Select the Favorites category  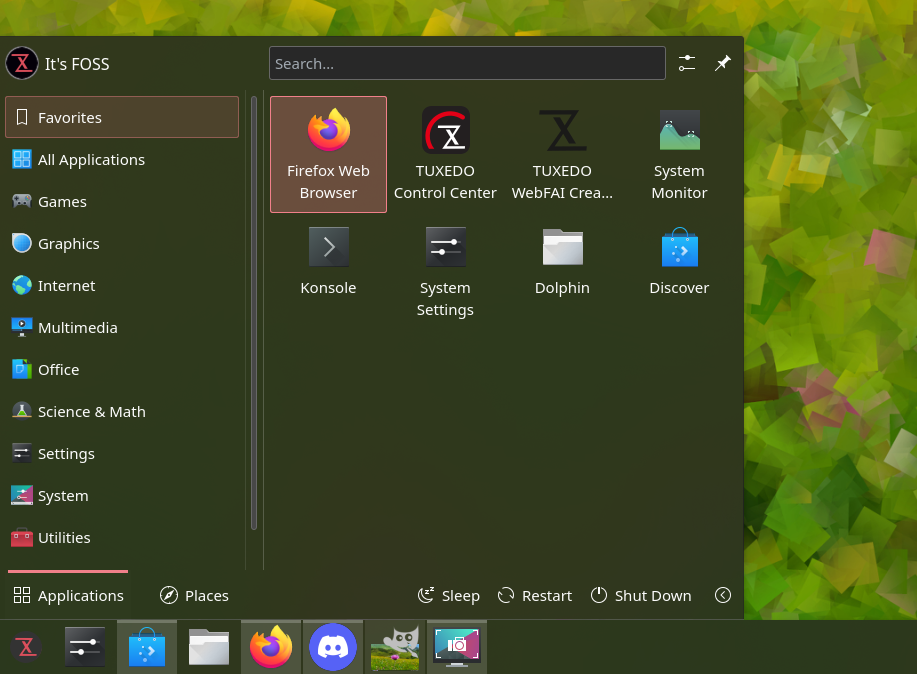coord(122,117)
